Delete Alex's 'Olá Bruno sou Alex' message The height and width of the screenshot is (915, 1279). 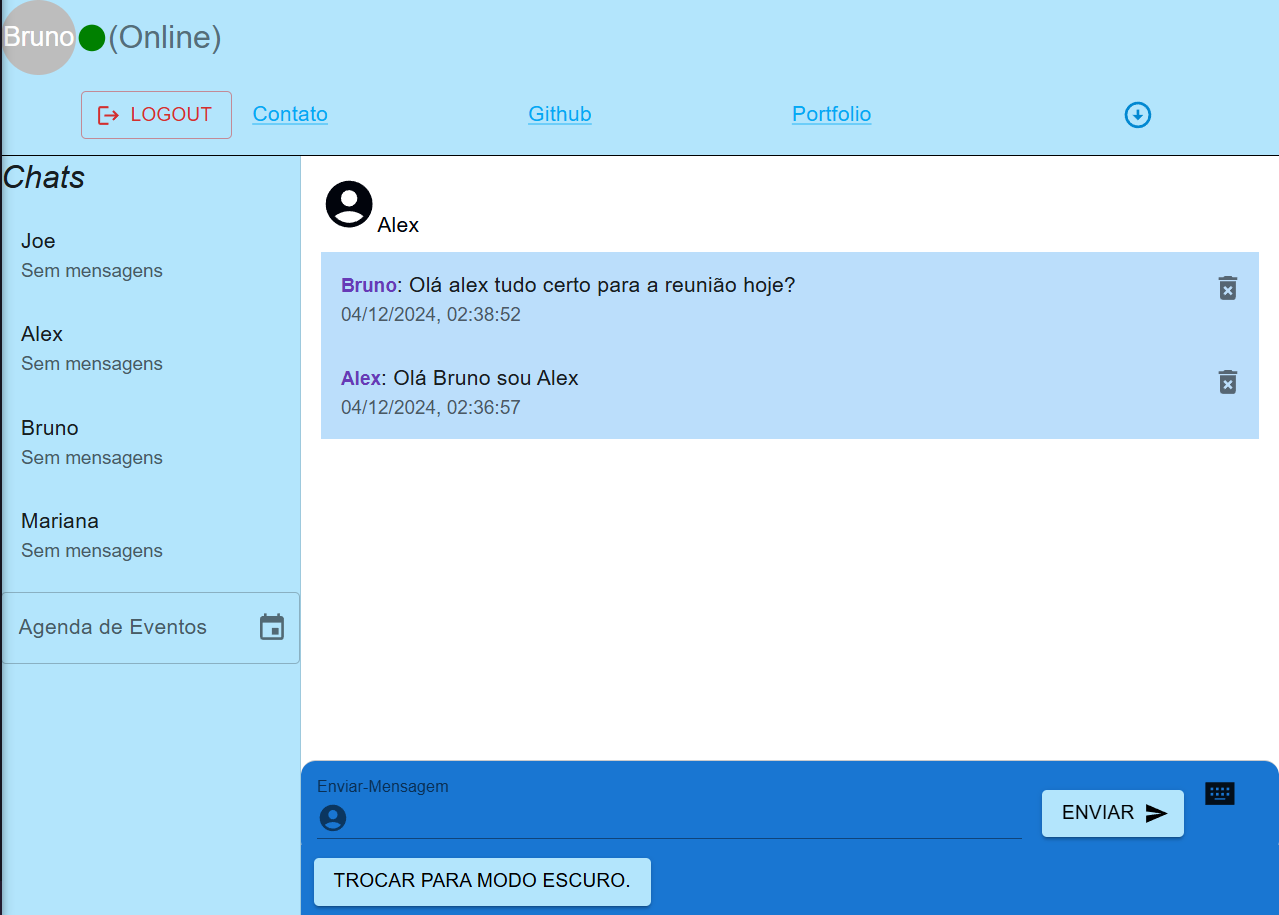click(x=1227, y=382)
